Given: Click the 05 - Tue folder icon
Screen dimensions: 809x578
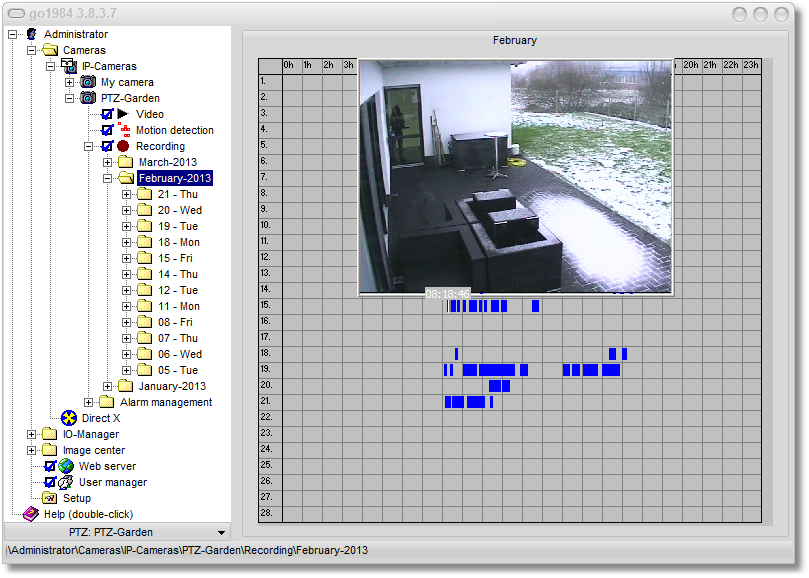Looking at the screenshot, I should point(145,370).
